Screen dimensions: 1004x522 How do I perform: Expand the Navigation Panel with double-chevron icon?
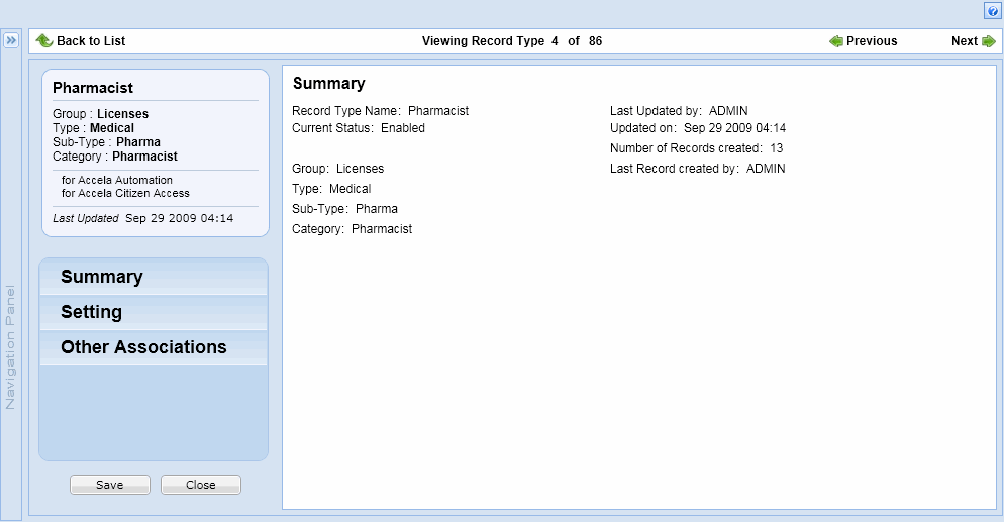pyautogui.click(x=11, y=41)
